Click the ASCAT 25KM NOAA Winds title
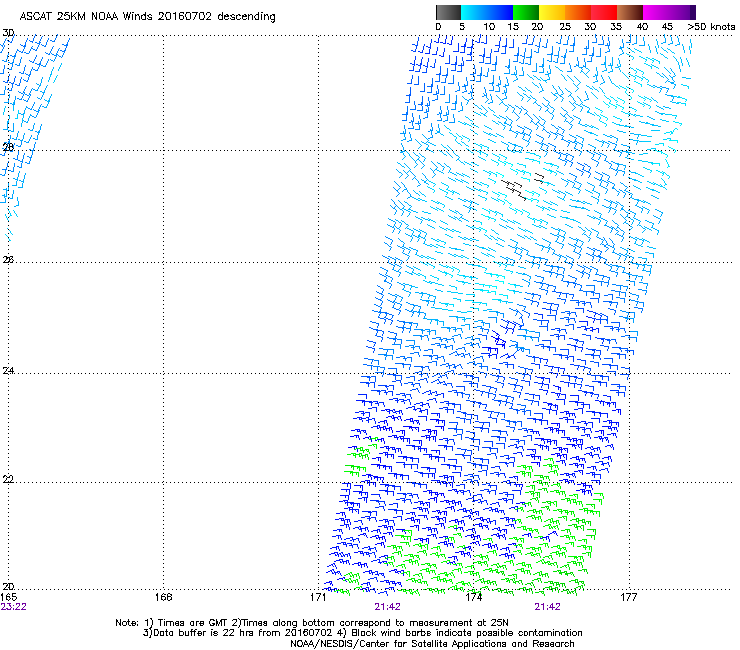 (x=147, y=16)
